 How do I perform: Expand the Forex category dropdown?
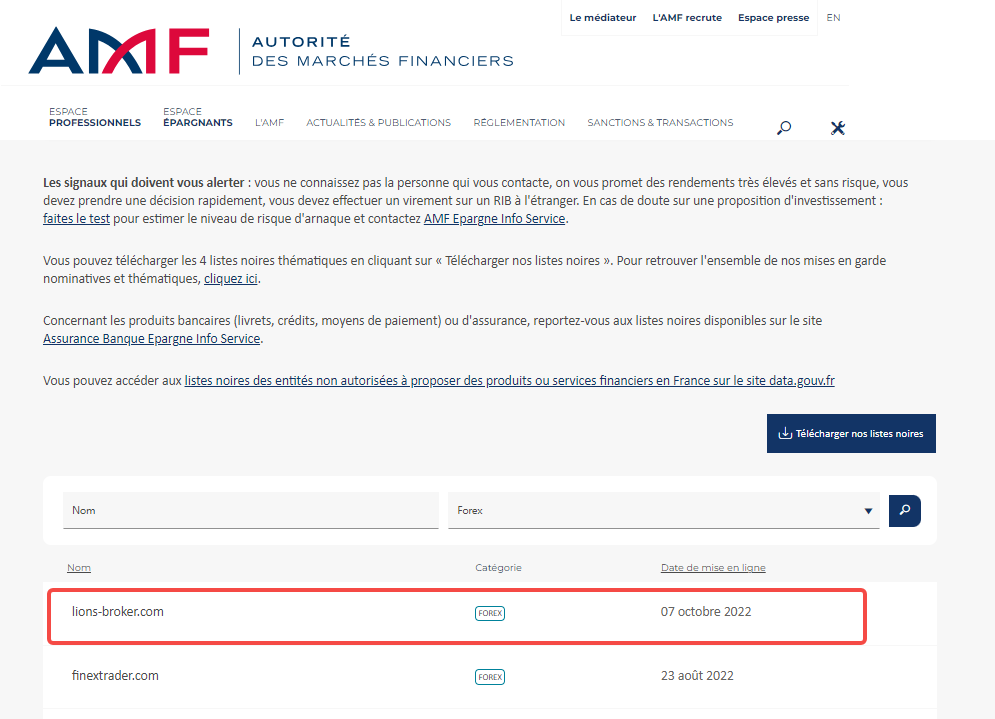pyautogui.click(x=867, y=511)
